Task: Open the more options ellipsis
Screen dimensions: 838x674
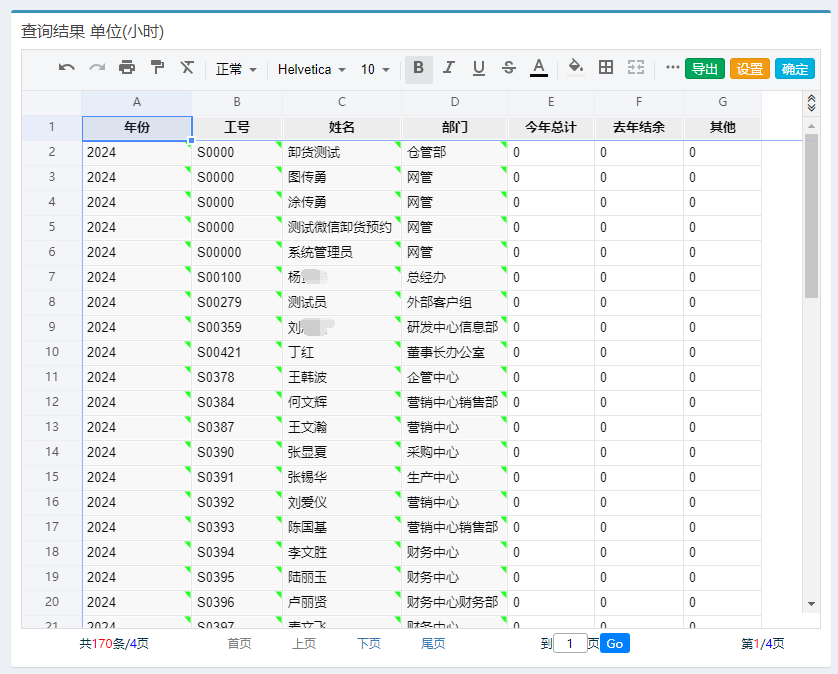Action: pos(672,68)
